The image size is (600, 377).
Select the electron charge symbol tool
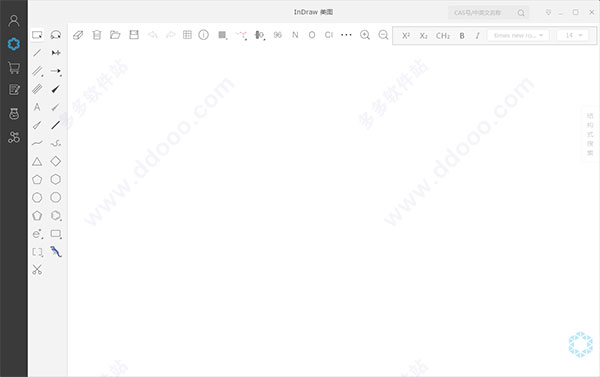[37, 233]
